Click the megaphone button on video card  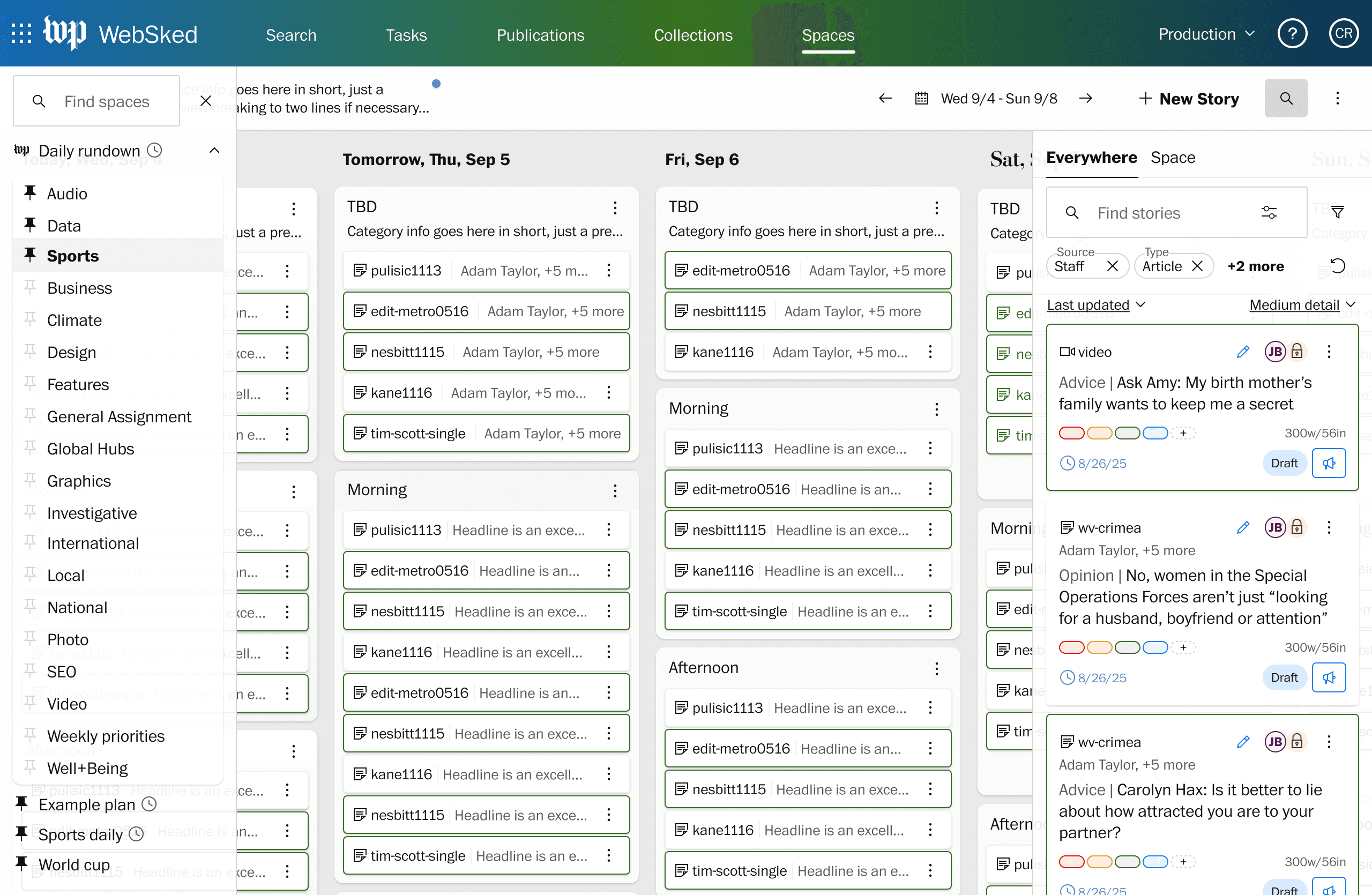(1329, 464)
